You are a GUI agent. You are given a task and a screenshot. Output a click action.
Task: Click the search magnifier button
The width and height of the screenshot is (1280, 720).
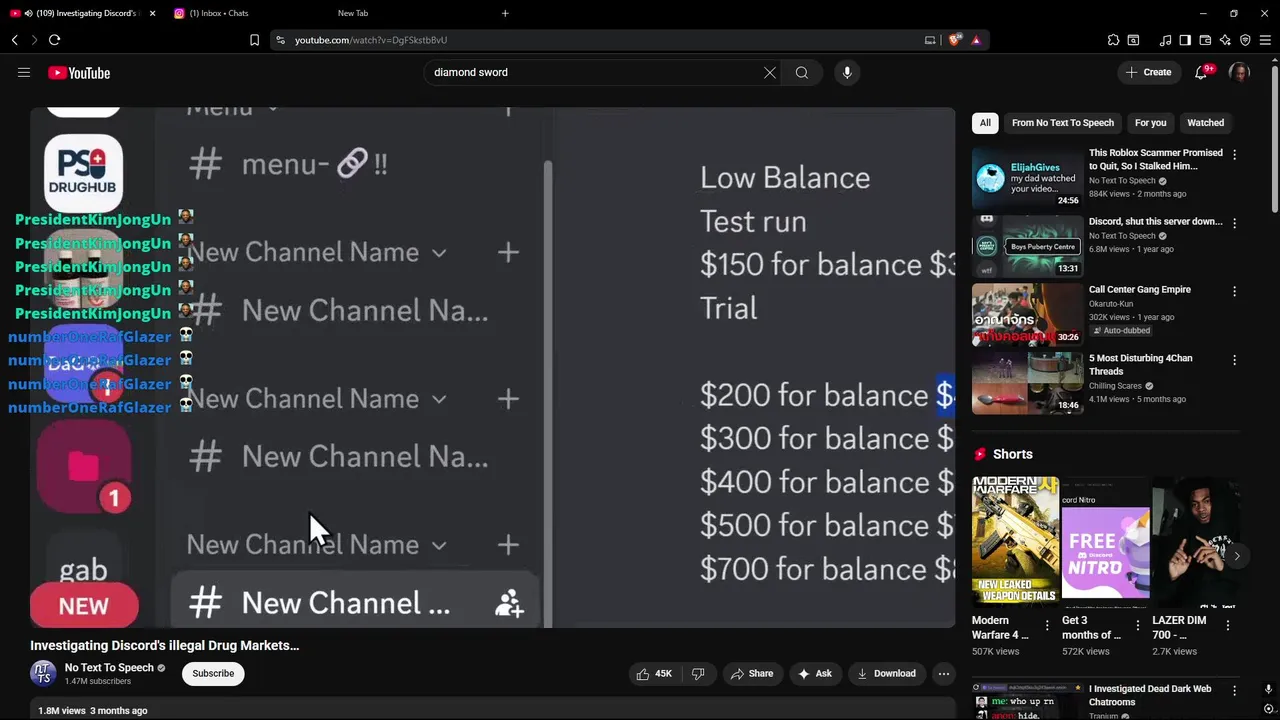802,72
